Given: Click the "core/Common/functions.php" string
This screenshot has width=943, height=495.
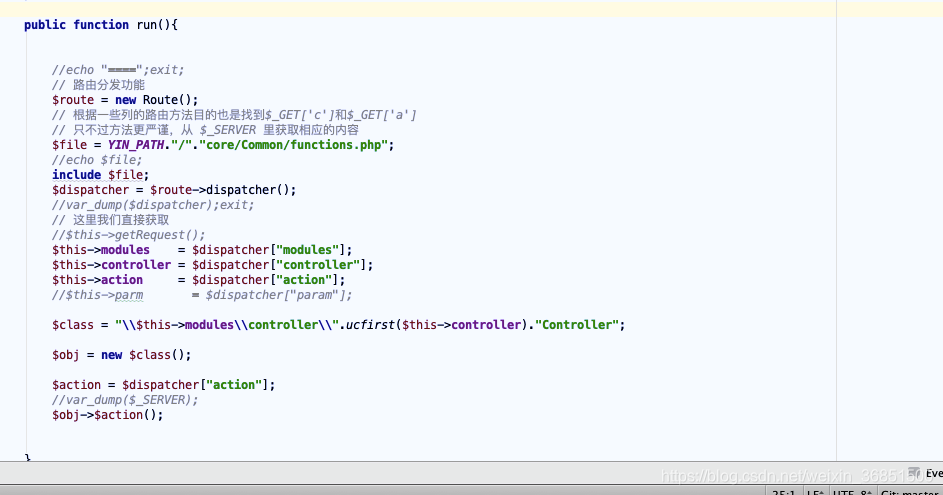Looking at the screenshot, I should pyautogui.click(x=293, y=145).
